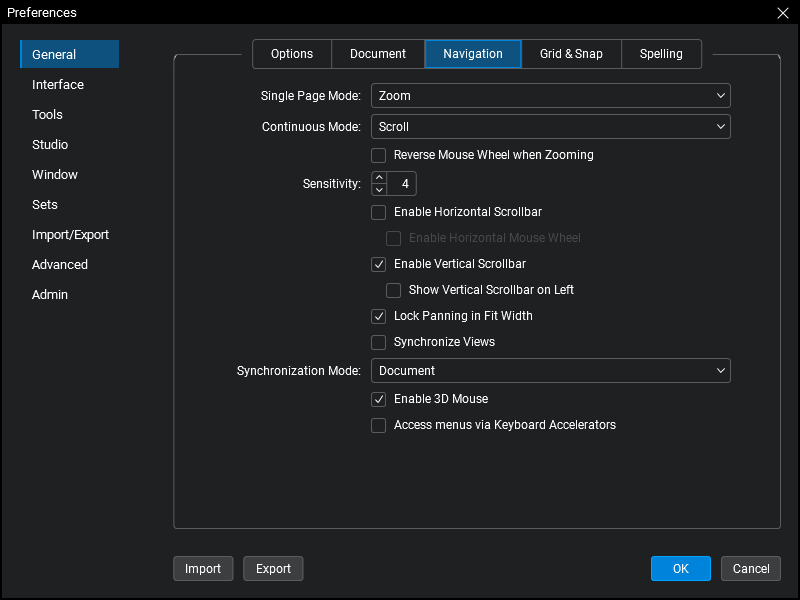The height and width of the screenshot is (600, 800).
Task: Select Interface in the left sidebar
Action: pos(58,85)
